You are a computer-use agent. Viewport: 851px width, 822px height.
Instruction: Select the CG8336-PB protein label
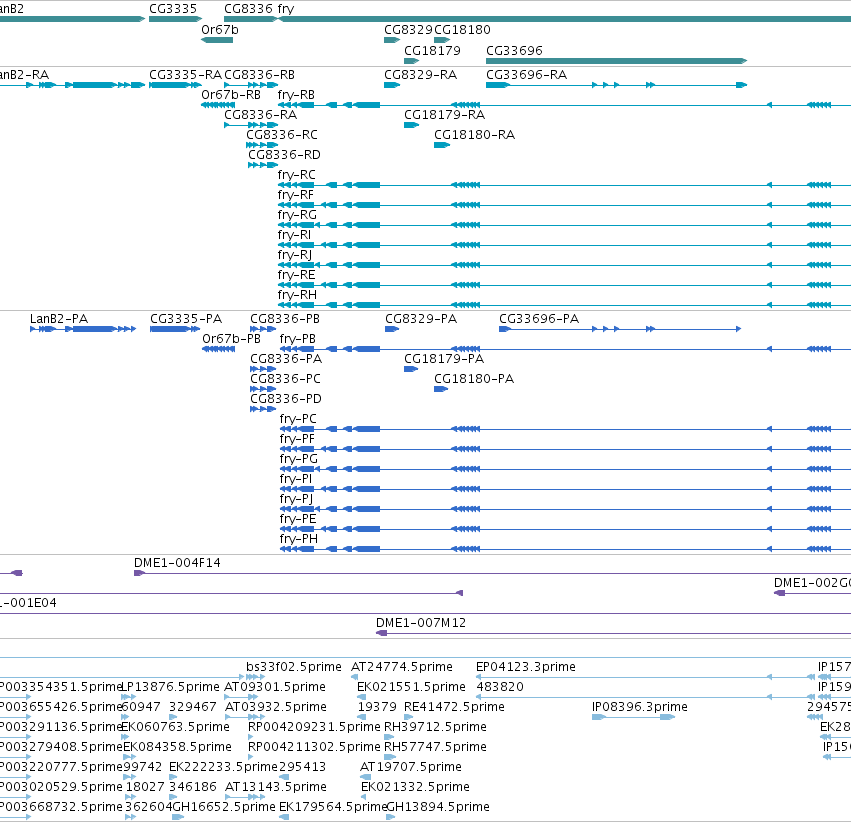[285, 319]
